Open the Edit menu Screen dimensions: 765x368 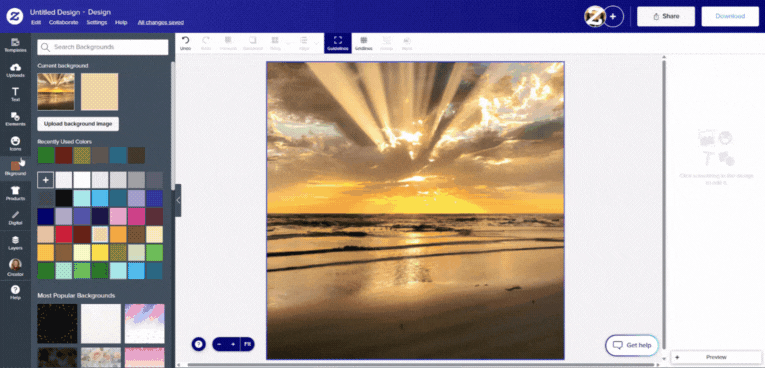click(x=36, y=22)
